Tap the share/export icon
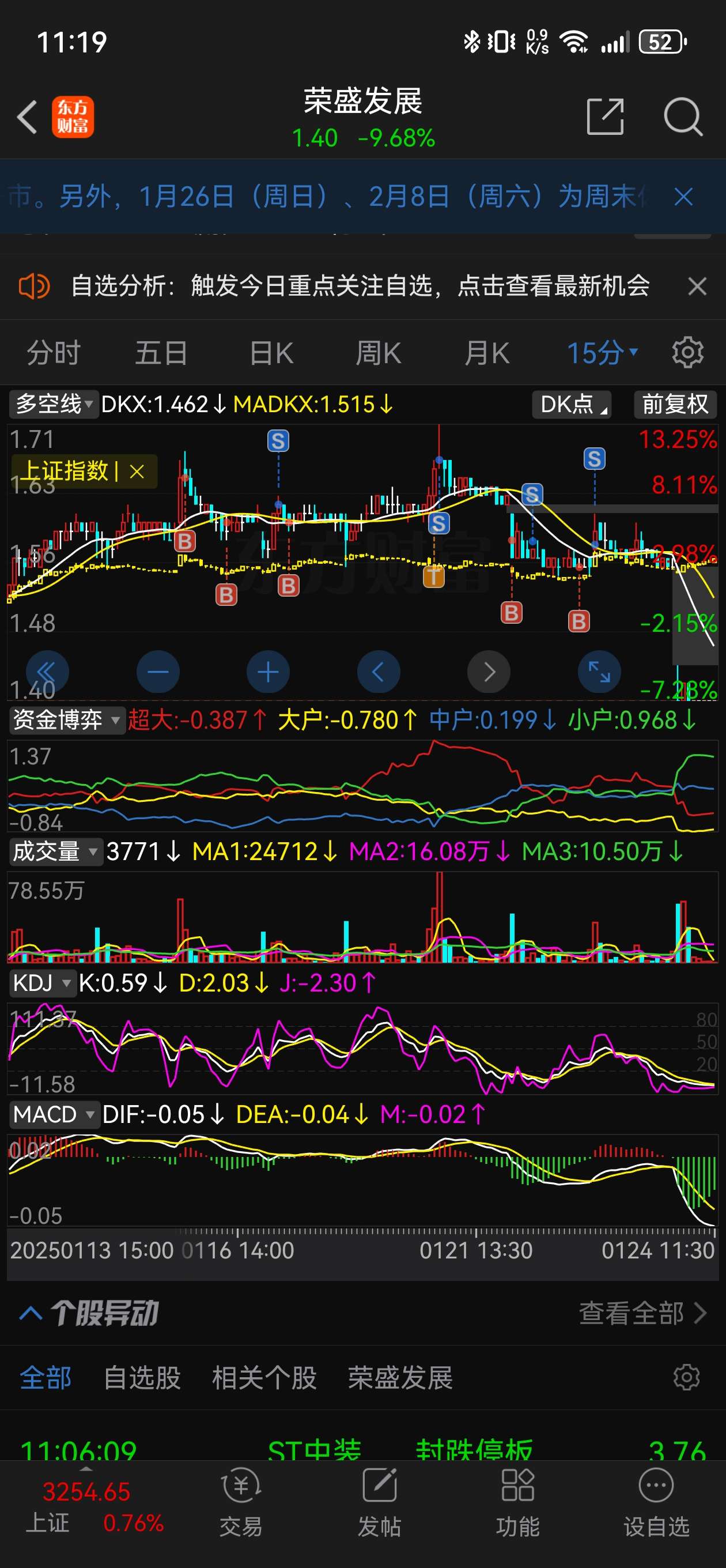 [605, 116]
